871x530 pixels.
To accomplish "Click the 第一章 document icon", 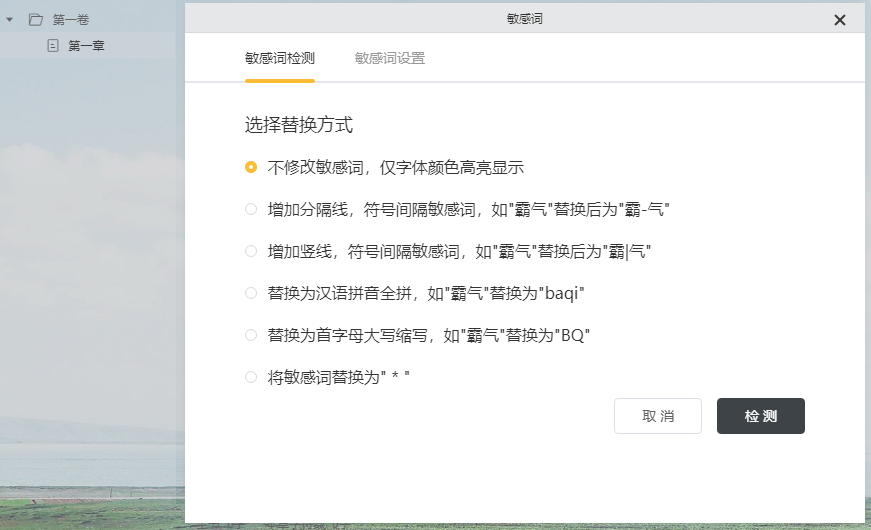I will (53, 46).
